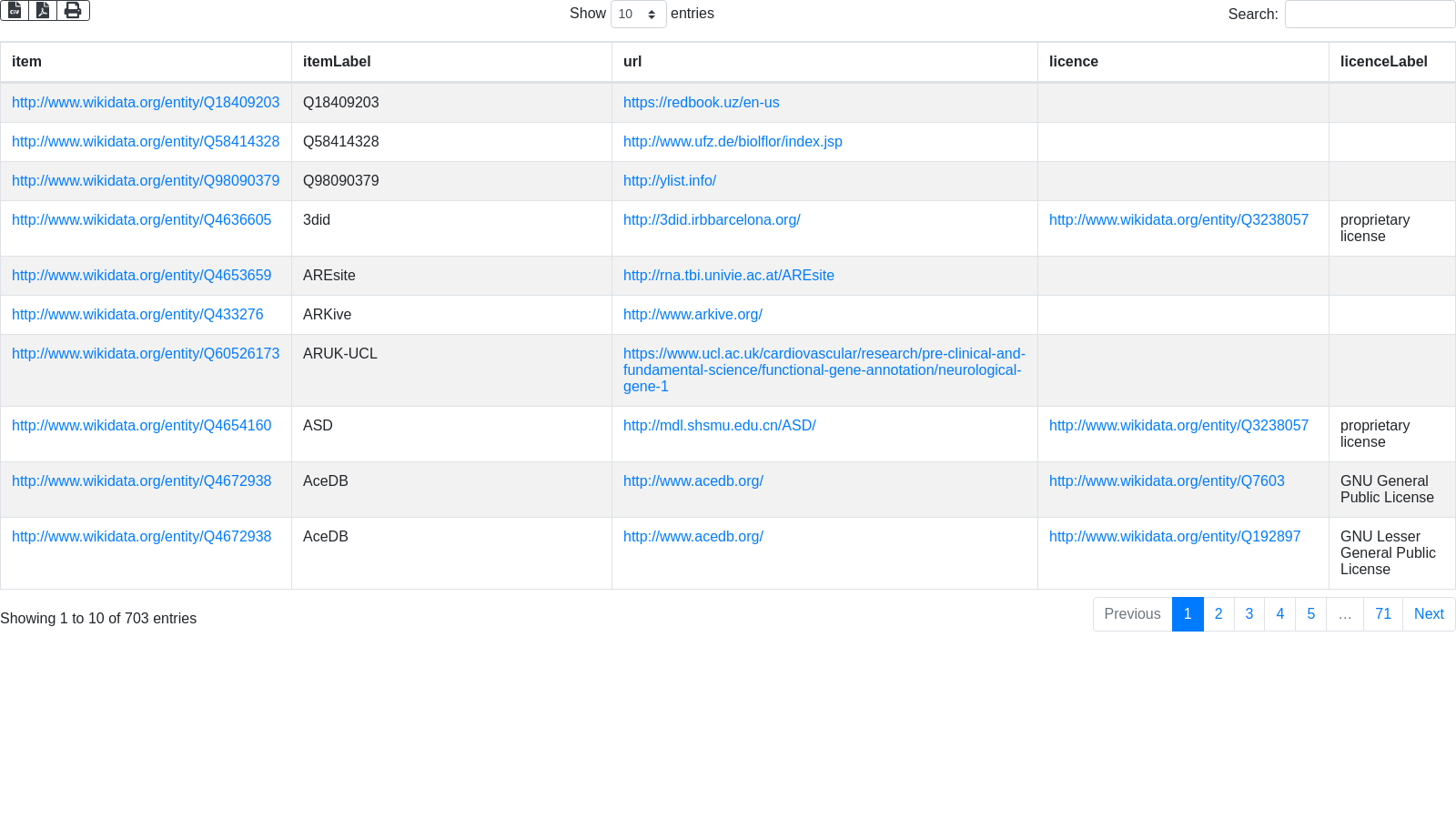Open wikidata entity Q58414328 link
Image resolution: width=1456 pixels, height=819 pixels.
[x=146, y=142]
